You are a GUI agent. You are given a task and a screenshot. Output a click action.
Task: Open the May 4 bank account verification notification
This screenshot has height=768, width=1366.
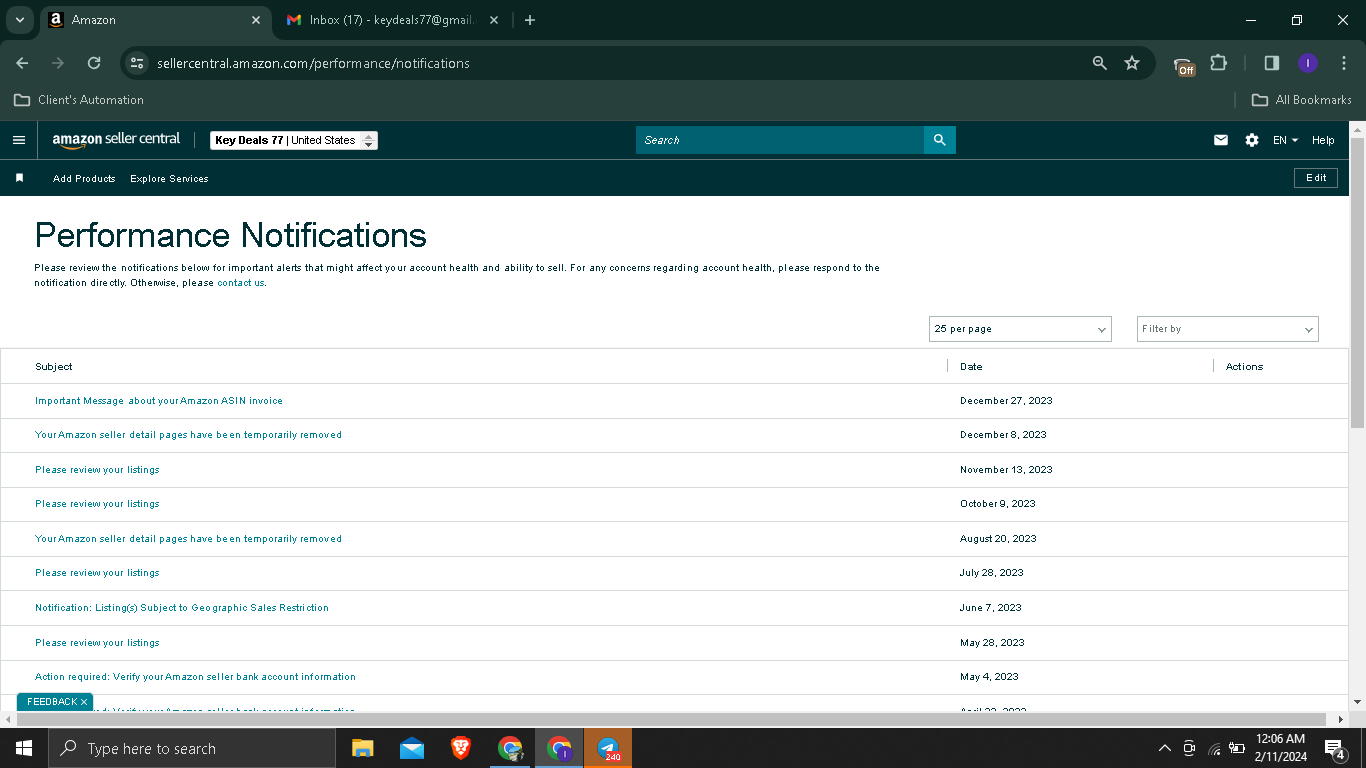tap(195, 677)
